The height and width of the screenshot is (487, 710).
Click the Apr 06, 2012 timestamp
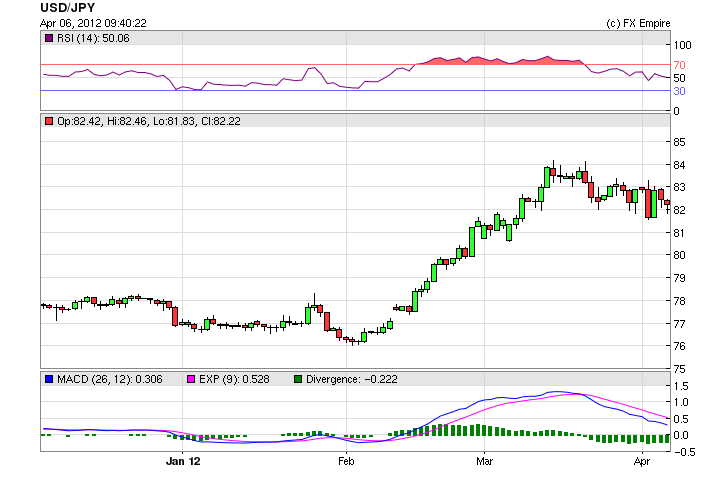point(94,23)
